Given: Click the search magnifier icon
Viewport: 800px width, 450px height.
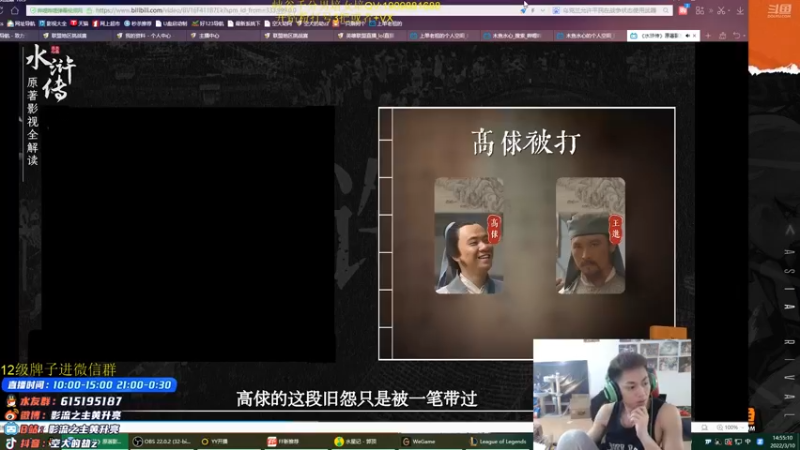Looking at the screenshot, I should pos(666,10).
